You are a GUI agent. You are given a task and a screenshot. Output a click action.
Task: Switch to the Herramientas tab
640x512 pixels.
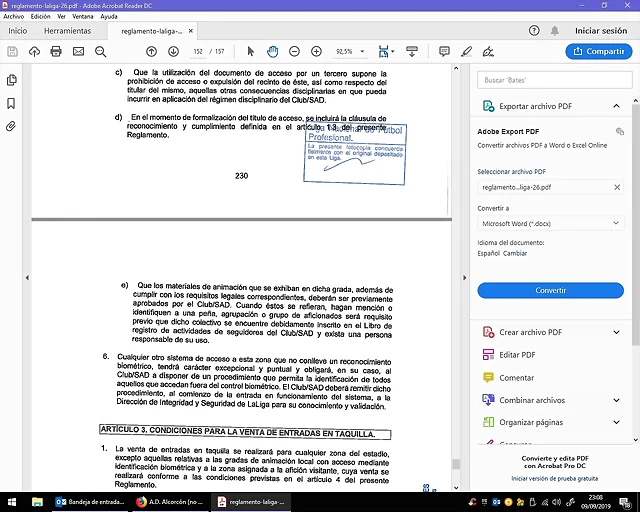67,31
